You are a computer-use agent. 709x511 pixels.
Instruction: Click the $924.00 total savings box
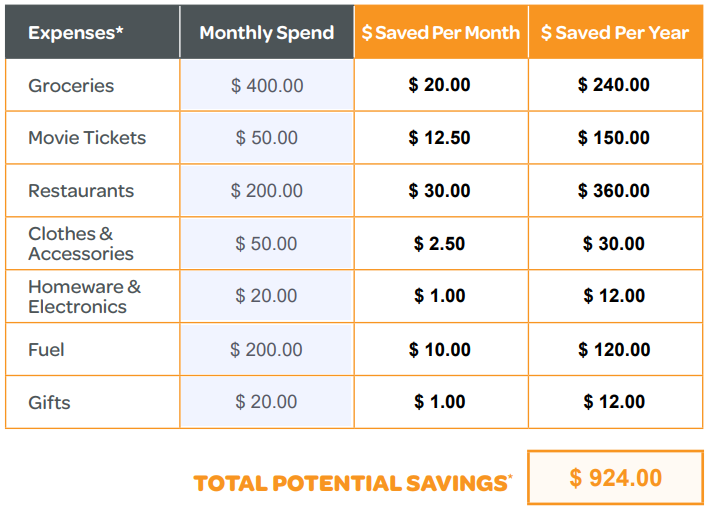click(615, 478)
